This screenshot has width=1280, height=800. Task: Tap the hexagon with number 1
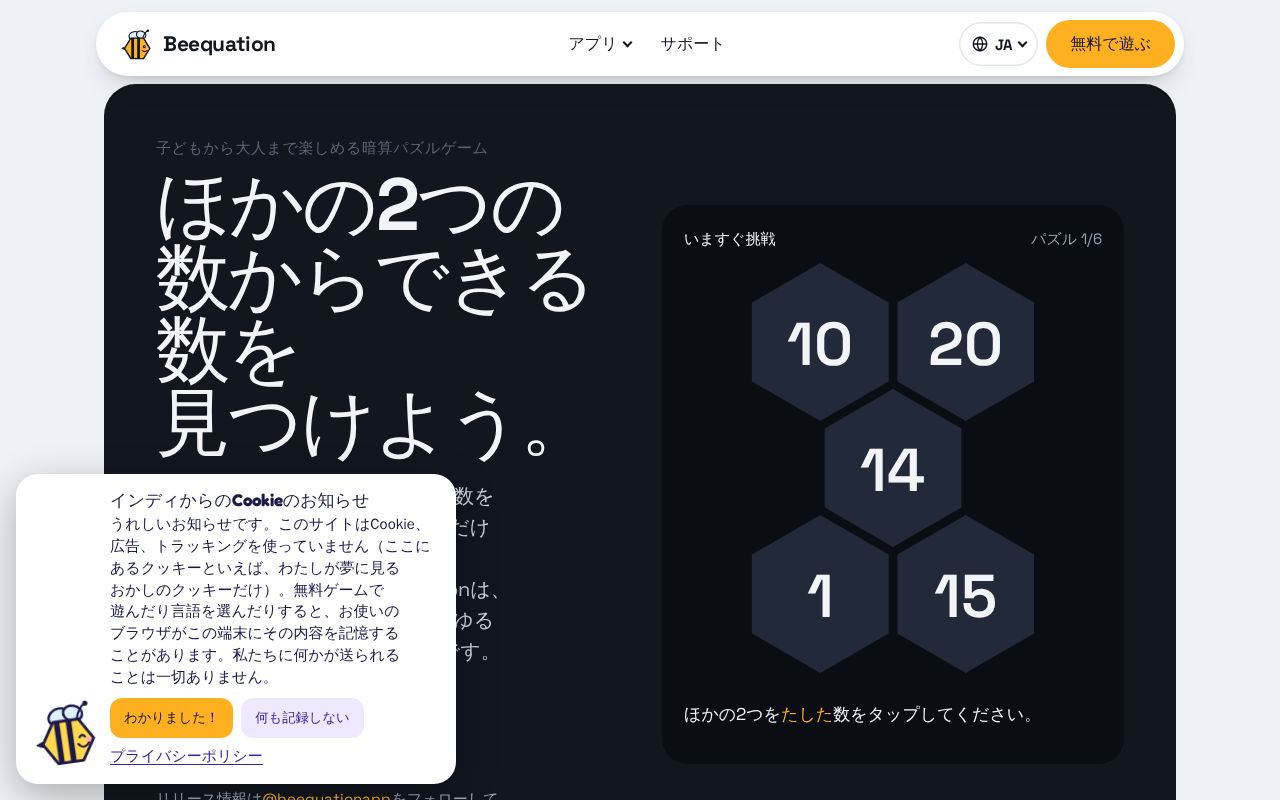click(820, 594)
